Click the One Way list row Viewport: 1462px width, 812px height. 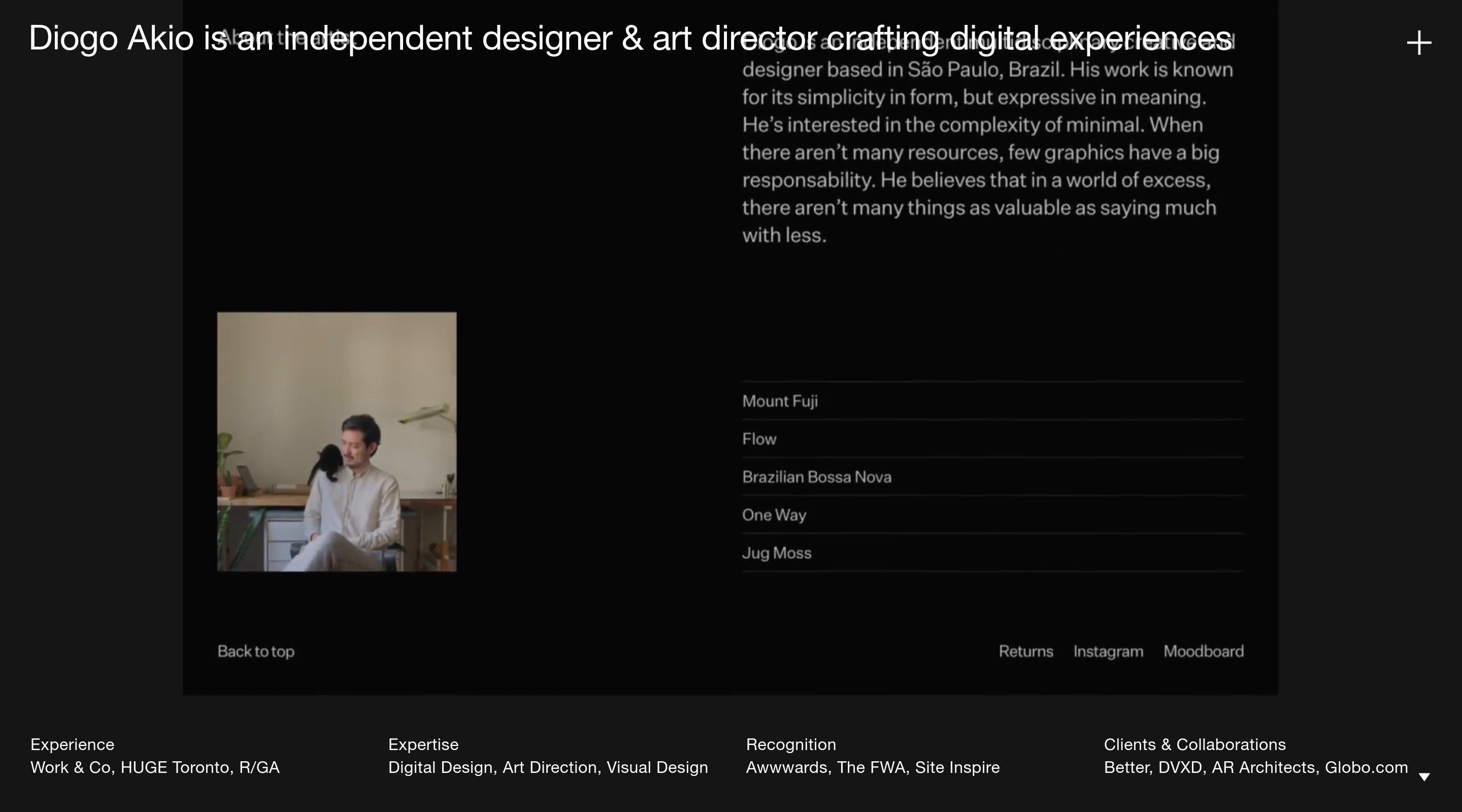coord(774,515)
